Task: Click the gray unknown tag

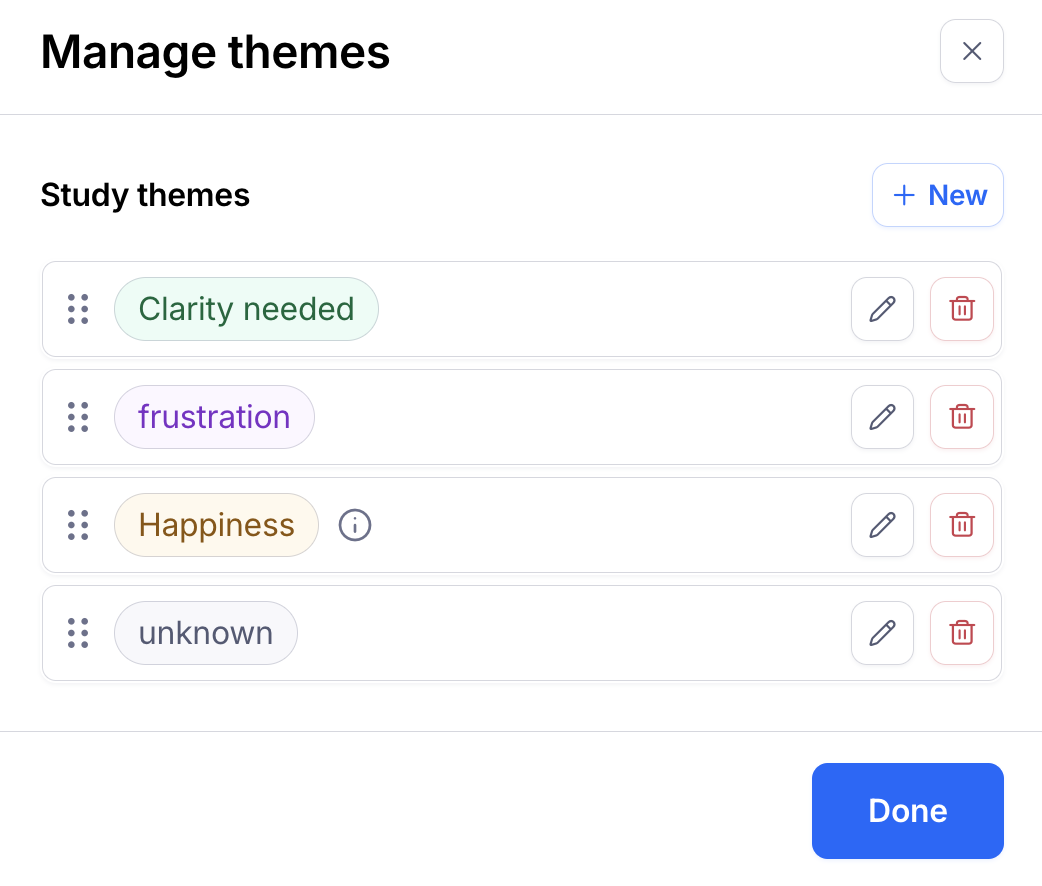Action: 206,633
